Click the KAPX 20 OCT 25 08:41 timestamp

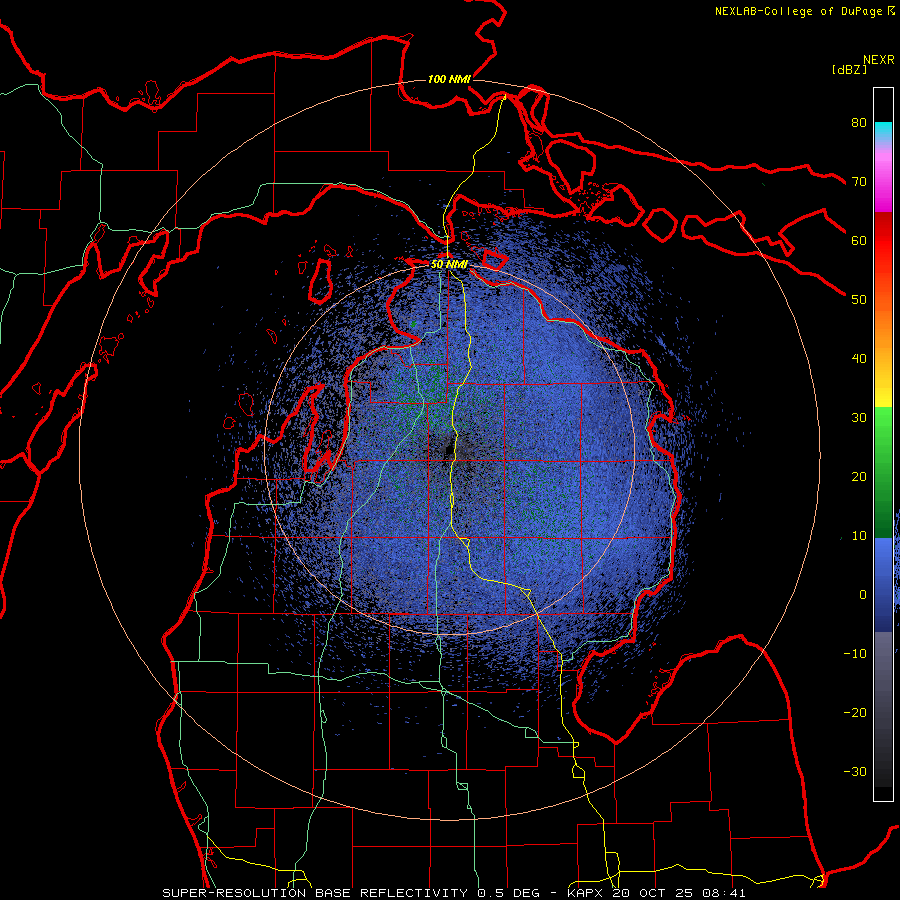(x=657, y=893)
